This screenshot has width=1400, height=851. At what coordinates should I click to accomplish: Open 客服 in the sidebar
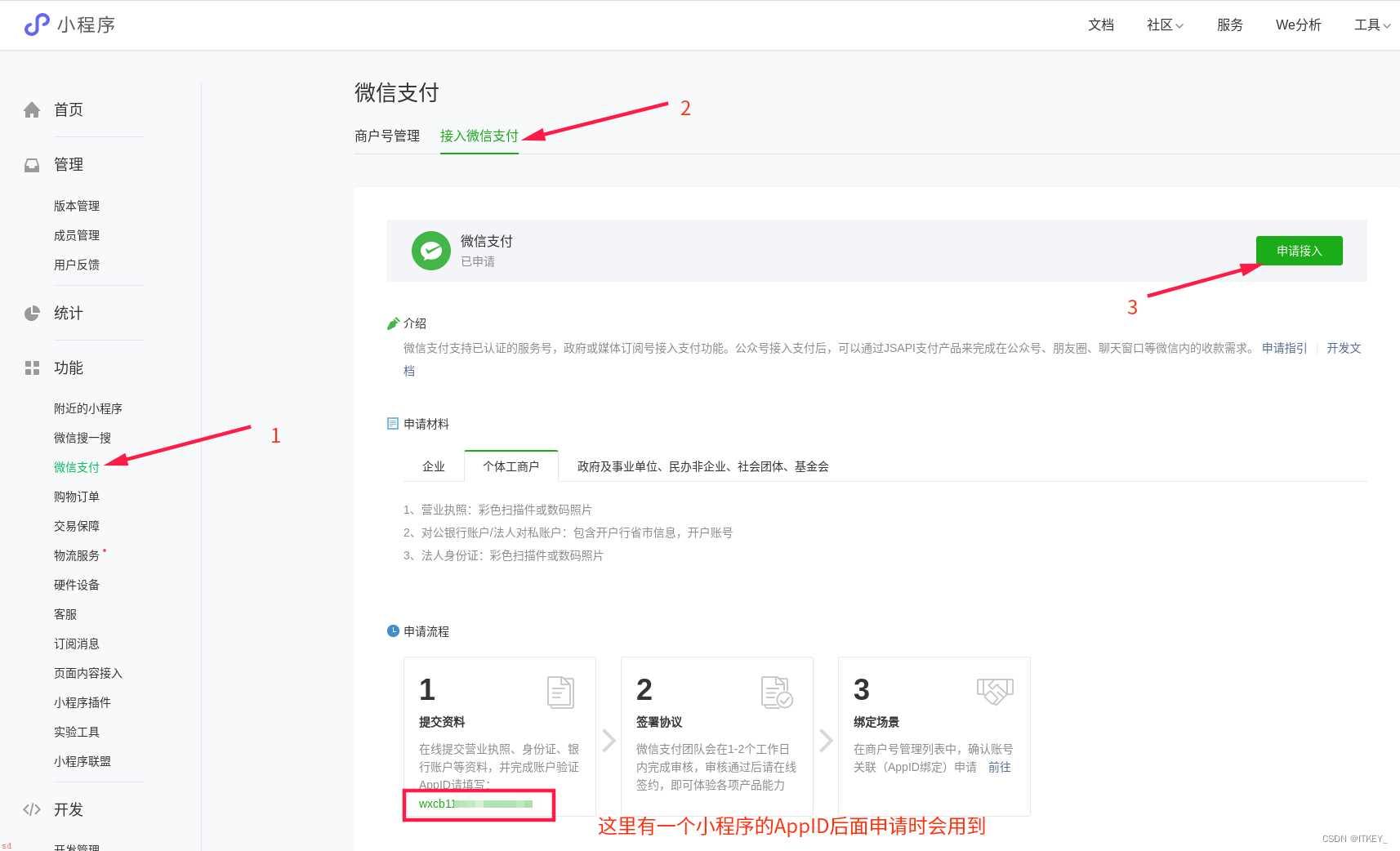coord(65,614)
